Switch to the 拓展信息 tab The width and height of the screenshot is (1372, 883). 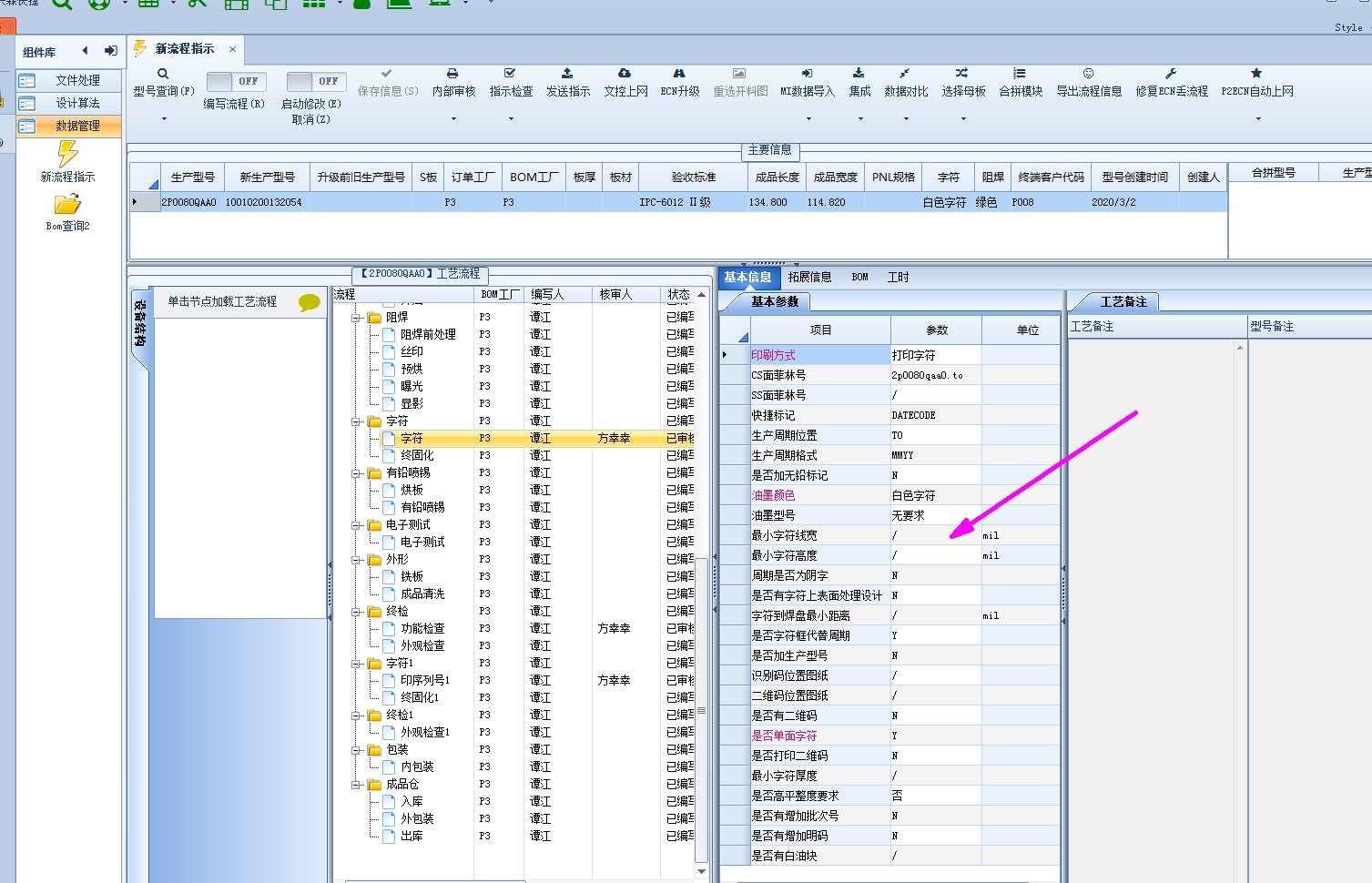[809, 277]
